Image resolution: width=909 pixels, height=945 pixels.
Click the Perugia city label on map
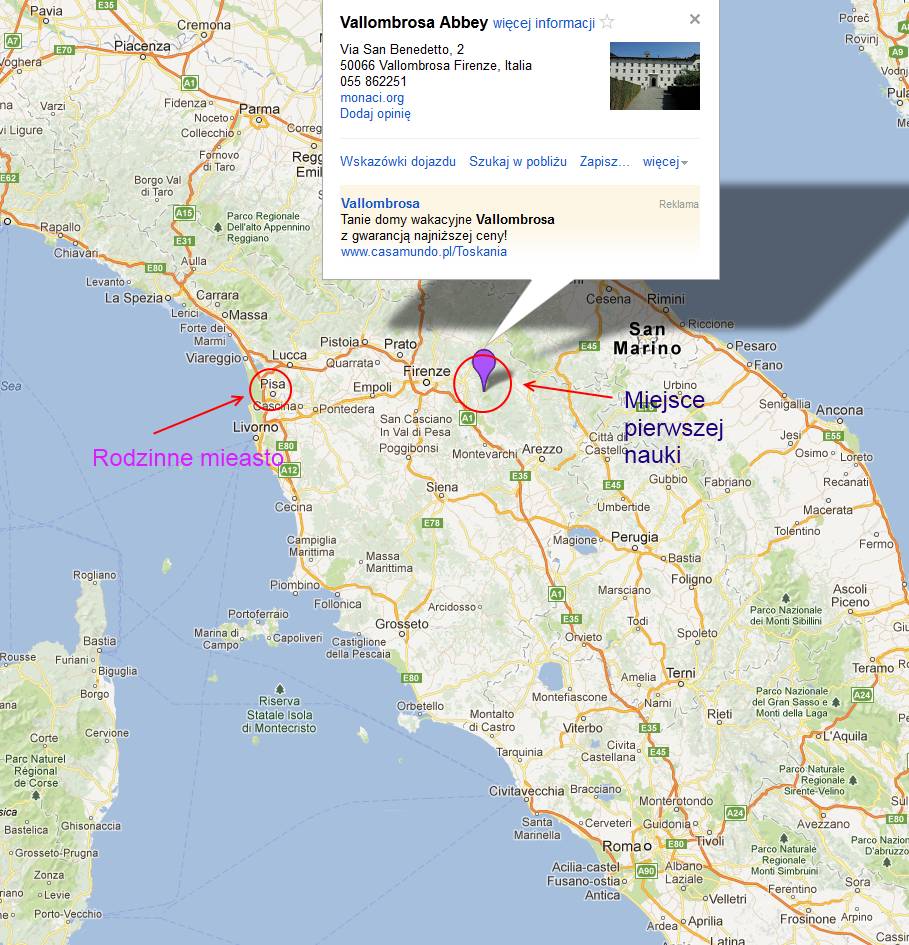pos(635,537)
